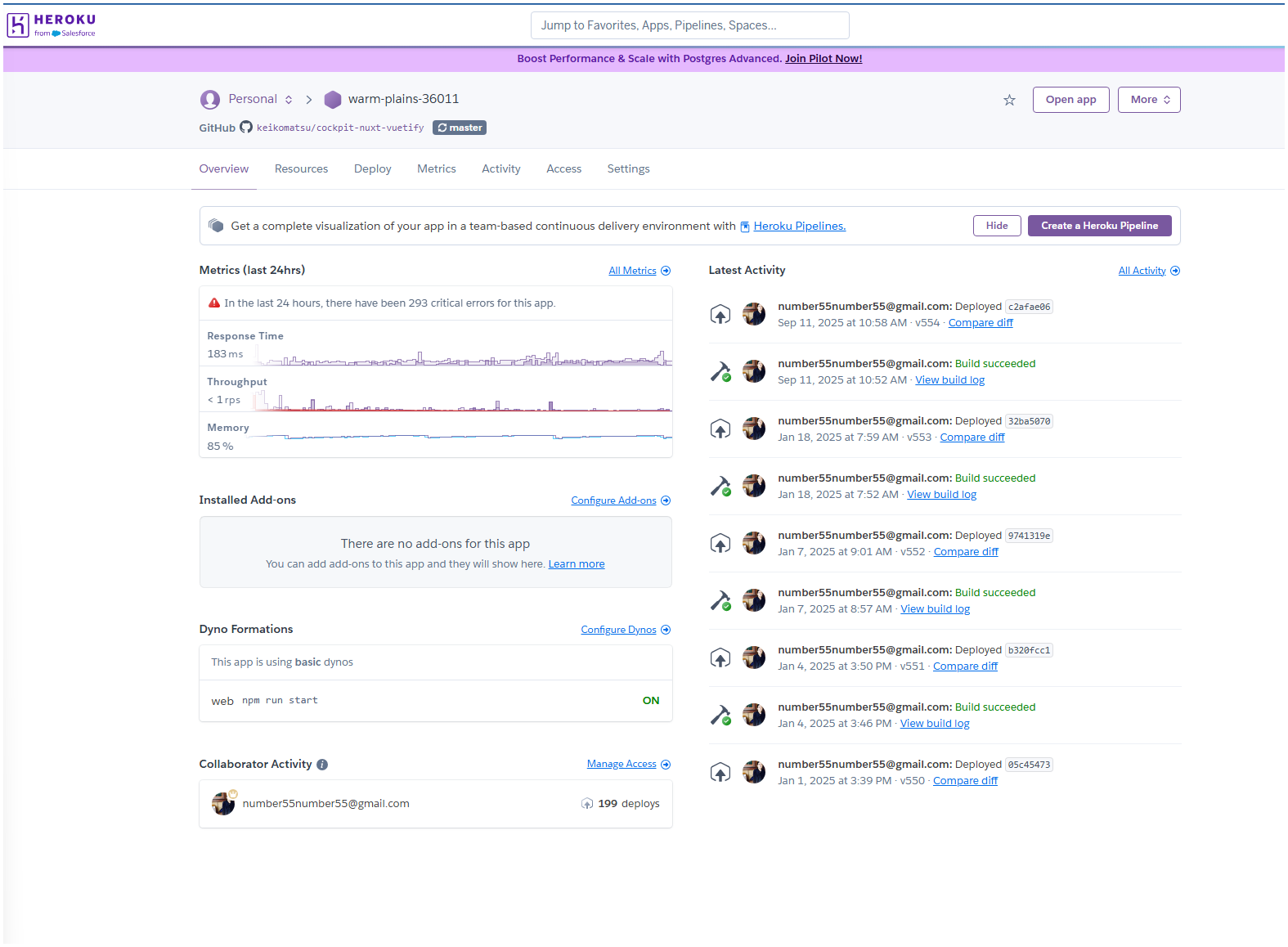Open the Deploy tab
1288x947 pixels.
pyautogui.click(x=373, y=169)
